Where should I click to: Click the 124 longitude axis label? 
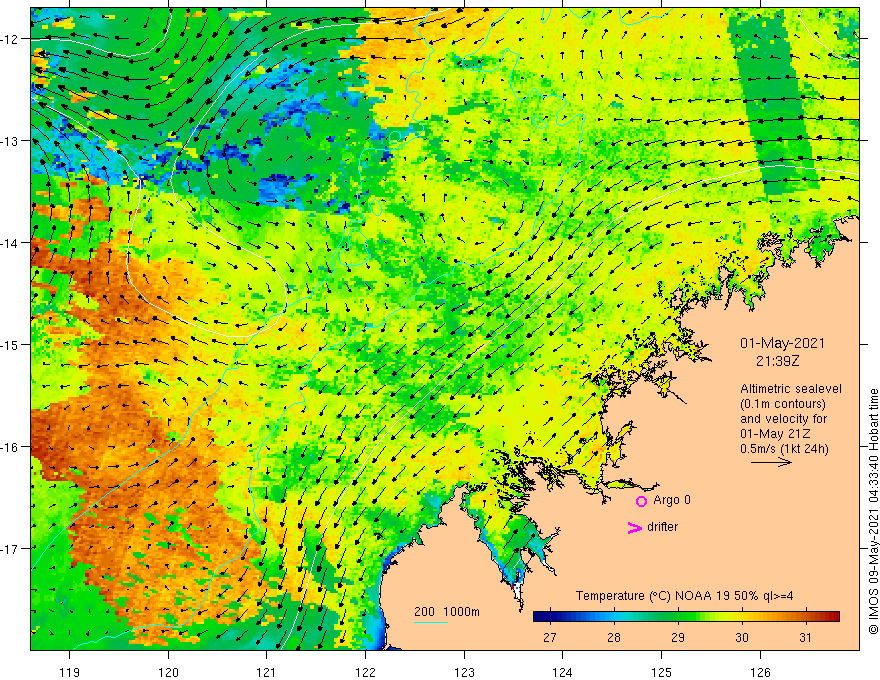pyautogui.click(x=562, y=672)
